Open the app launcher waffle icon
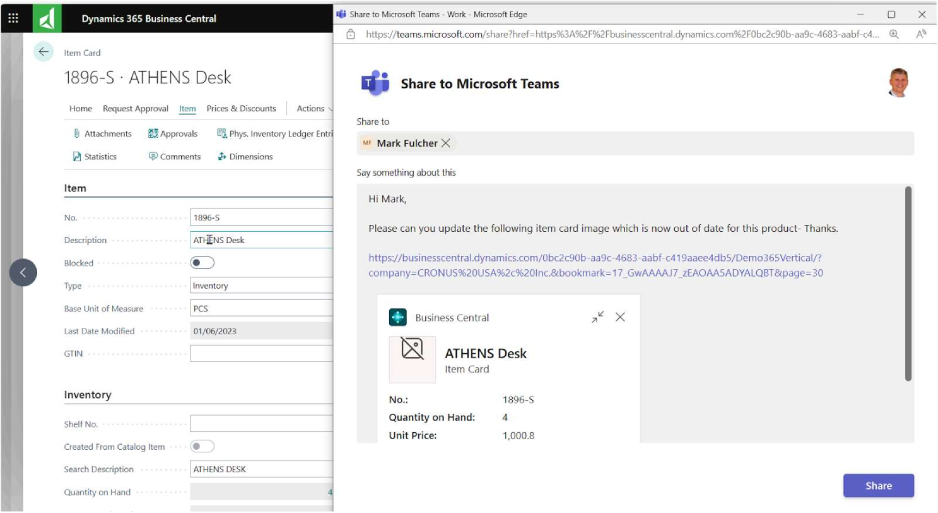The height and width of the screenshot is (513, 938). pos(13,18)
